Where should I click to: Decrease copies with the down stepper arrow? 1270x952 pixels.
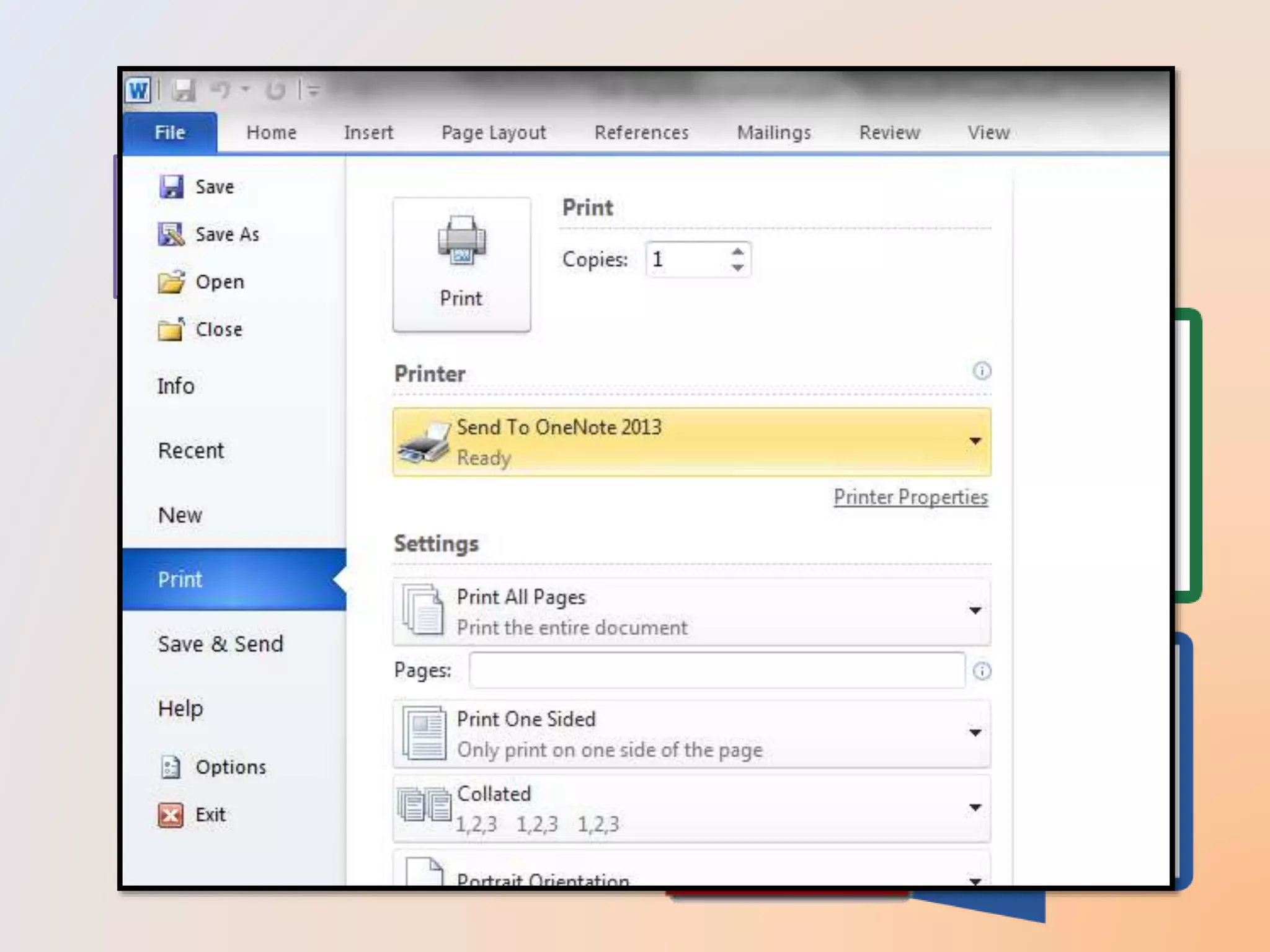[x=737, y=268]
